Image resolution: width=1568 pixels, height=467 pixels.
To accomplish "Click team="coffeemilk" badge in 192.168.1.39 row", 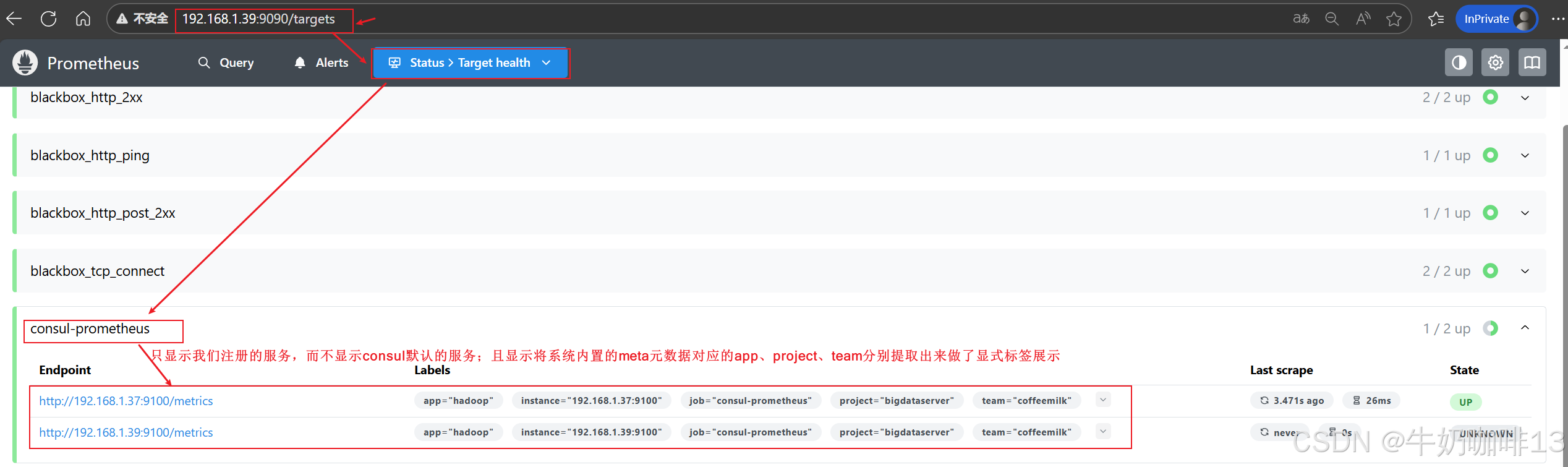I will (x=1027, y=432).
